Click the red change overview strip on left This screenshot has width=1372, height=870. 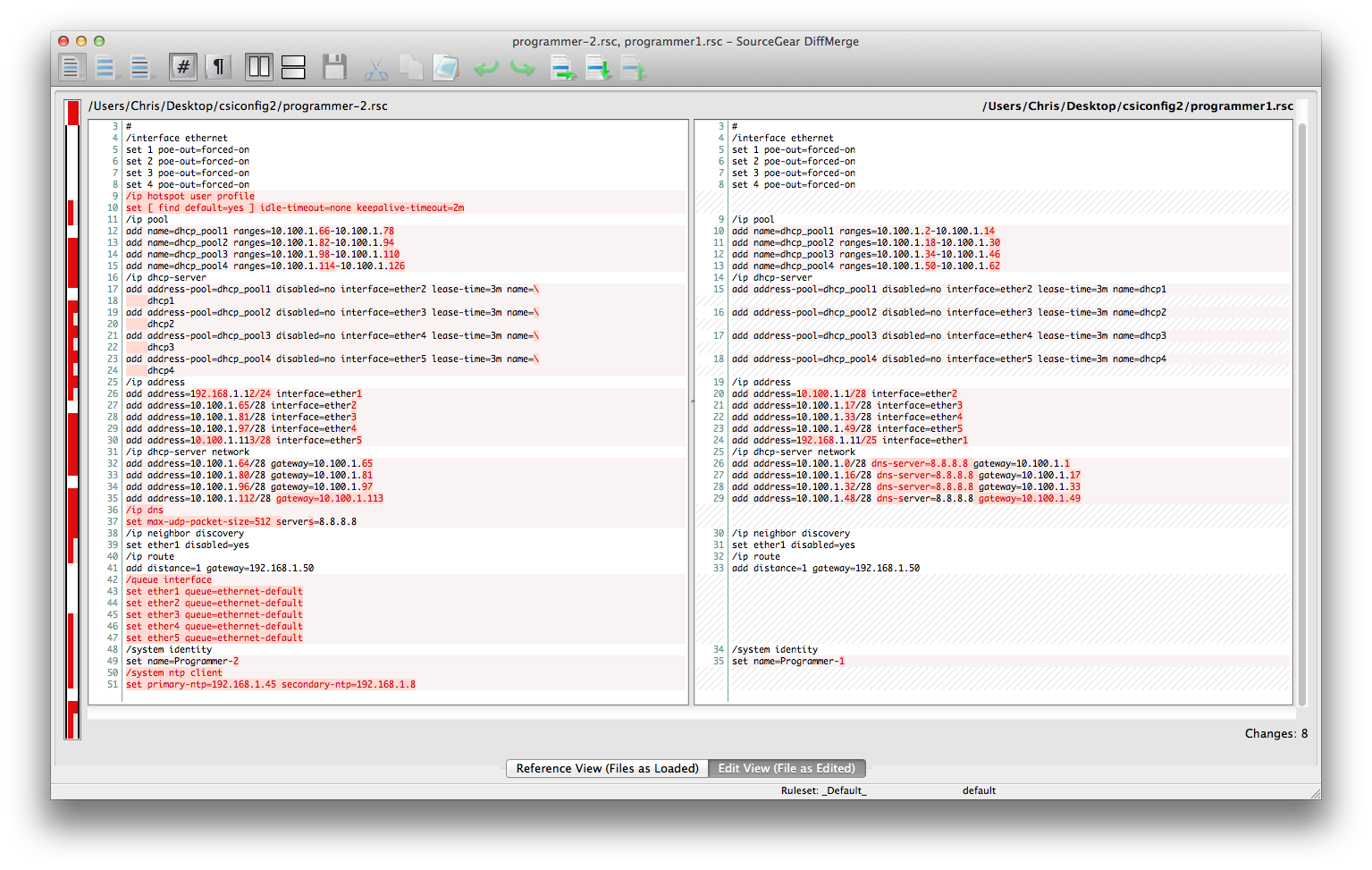click(72, 420)
